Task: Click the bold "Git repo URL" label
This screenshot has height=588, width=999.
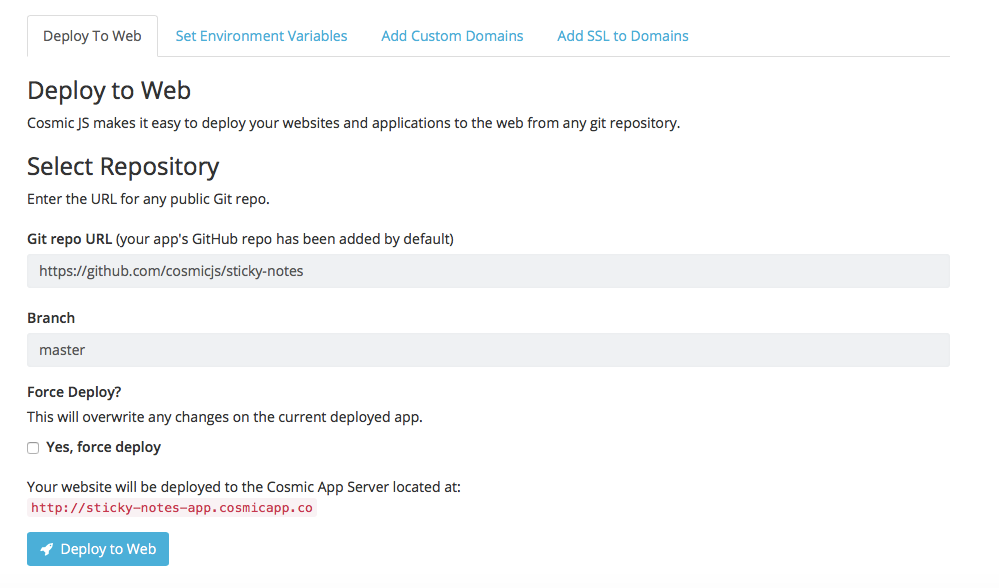Action: [70, 239]
